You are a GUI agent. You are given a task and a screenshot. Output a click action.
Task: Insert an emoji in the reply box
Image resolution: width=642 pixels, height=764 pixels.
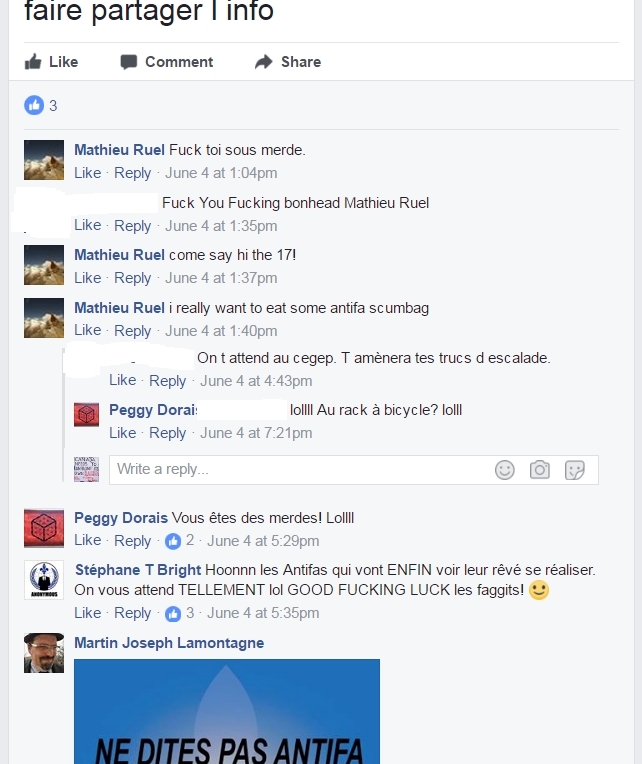coord(505,470)
